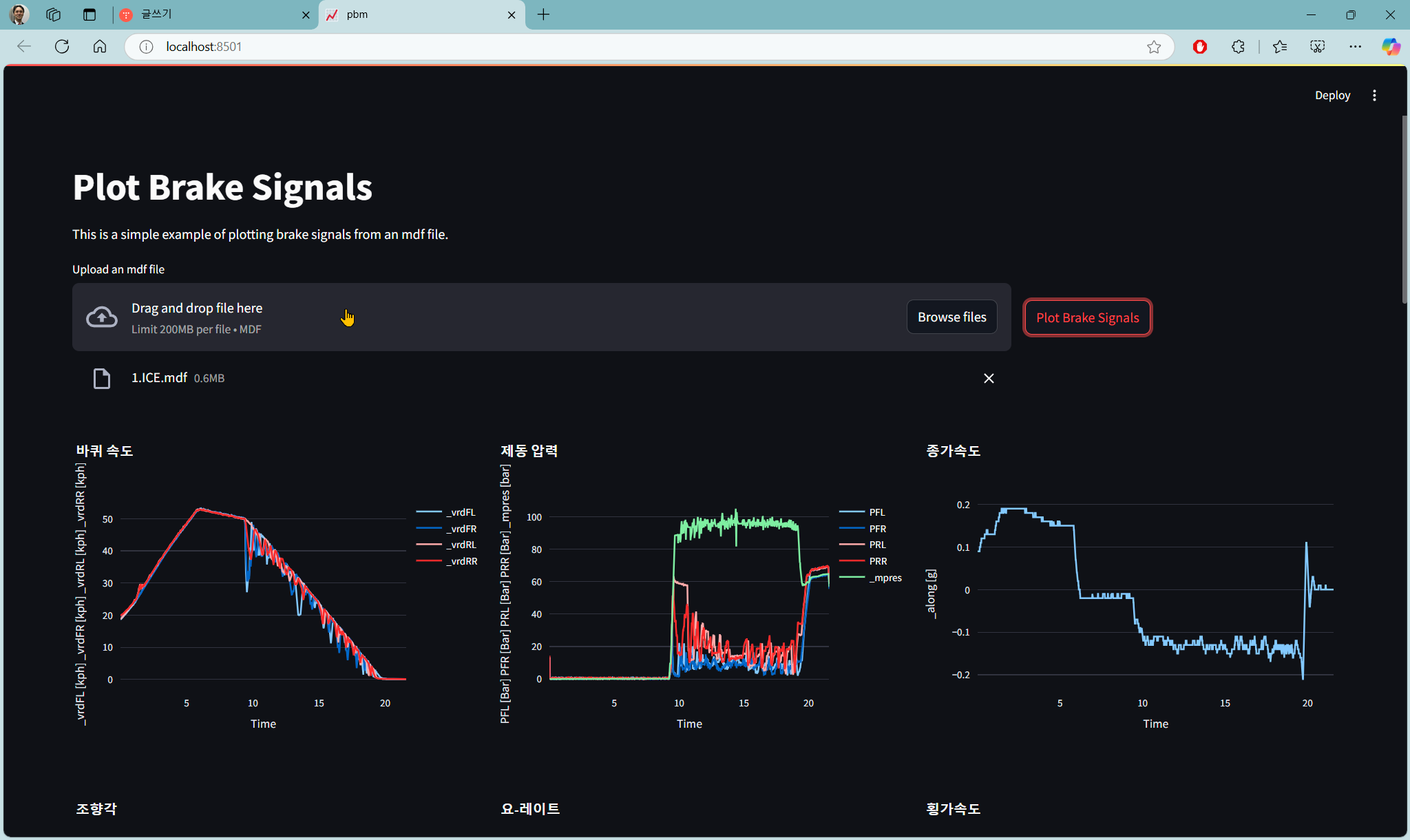Add page to favorites with star icon
The height and width of the screenshot is (840, 1410).
point(1154,47)
